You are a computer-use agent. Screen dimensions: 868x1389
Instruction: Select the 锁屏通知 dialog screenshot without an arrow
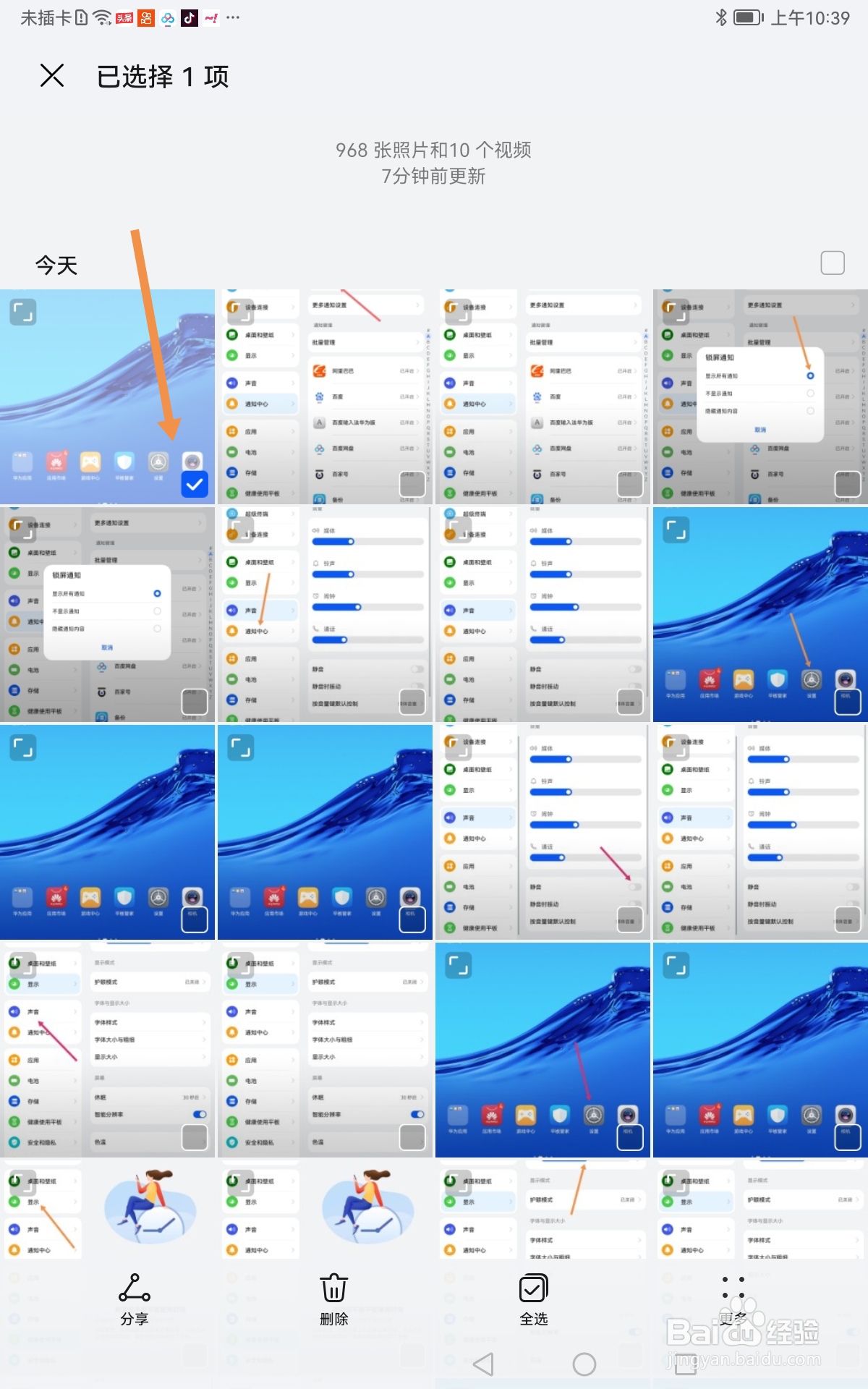click(195, 702)
